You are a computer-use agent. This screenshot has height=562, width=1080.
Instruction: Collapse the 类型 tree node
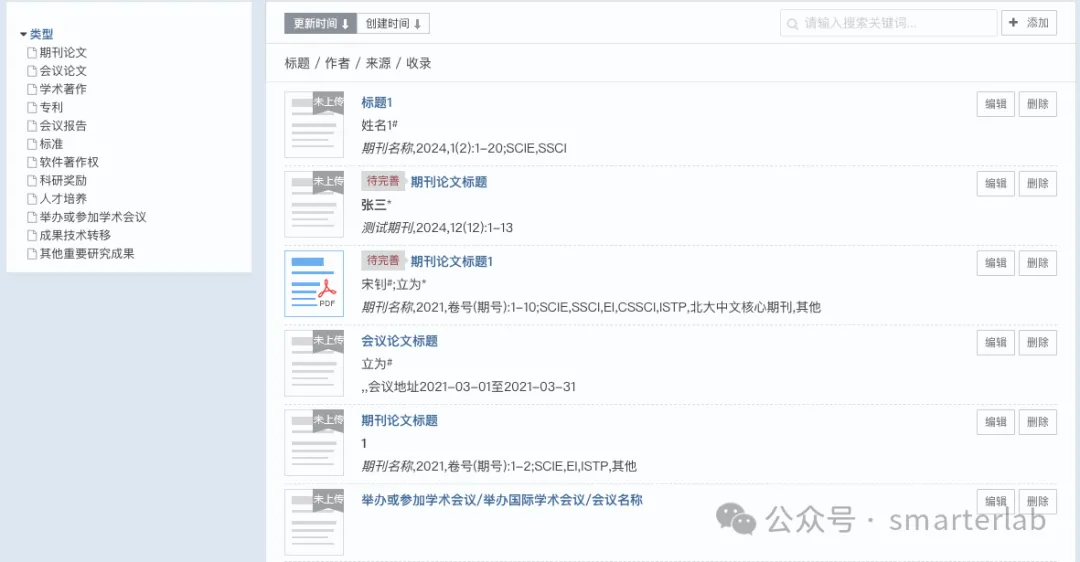tap(23, 34)
